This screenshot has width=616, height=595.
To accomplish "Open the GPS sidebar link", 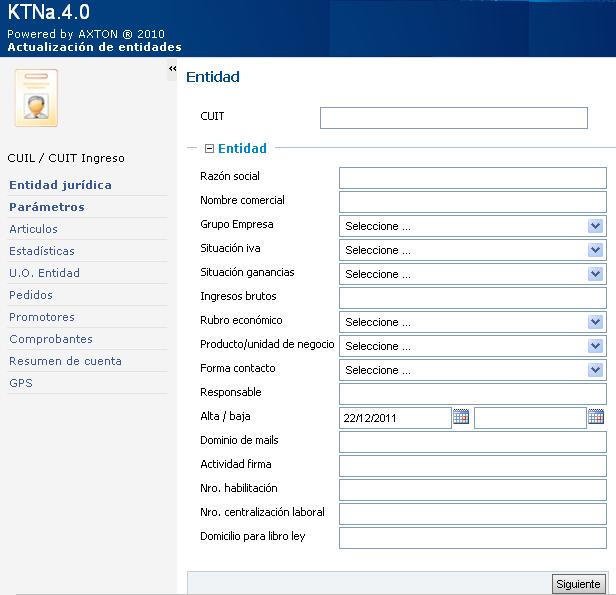I will pos(21,383).
